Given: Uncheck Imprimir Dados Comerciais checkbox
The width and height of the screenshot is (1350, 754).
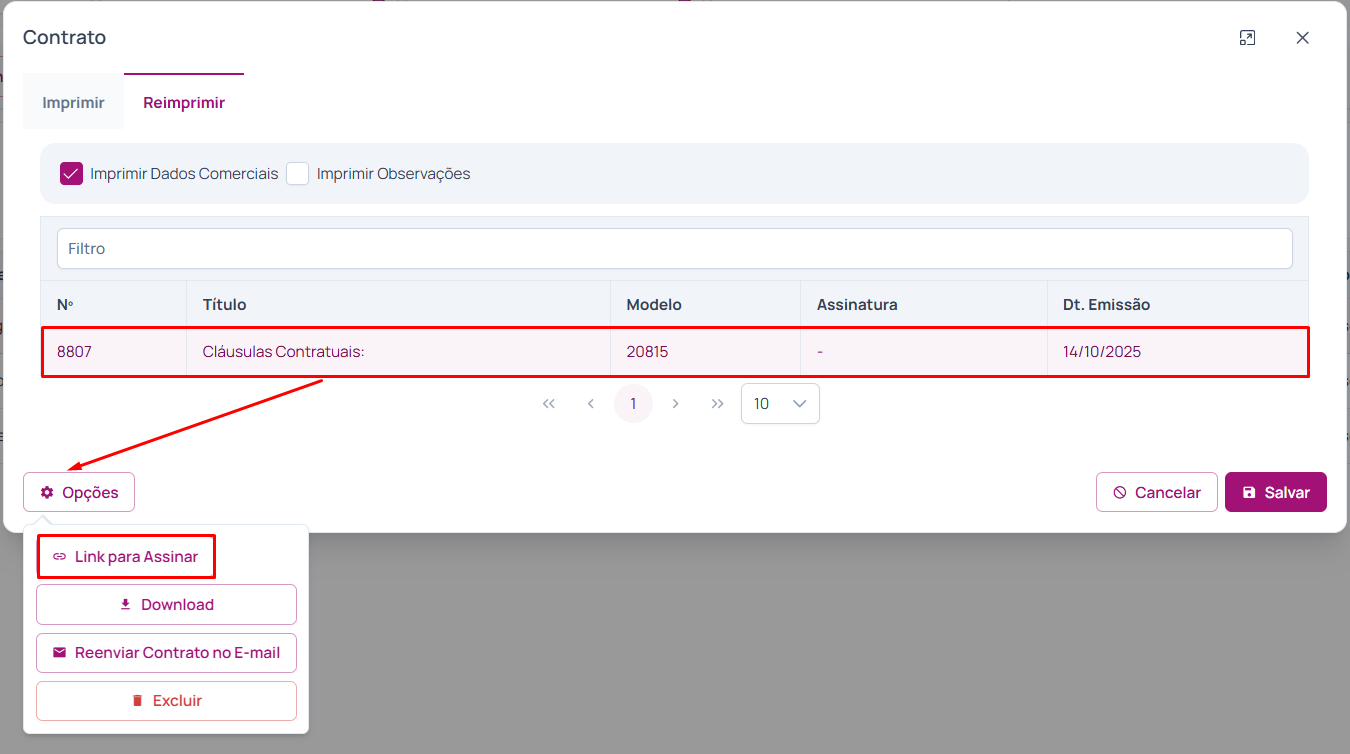Looking at the screenshot, I should click(71, 174).
